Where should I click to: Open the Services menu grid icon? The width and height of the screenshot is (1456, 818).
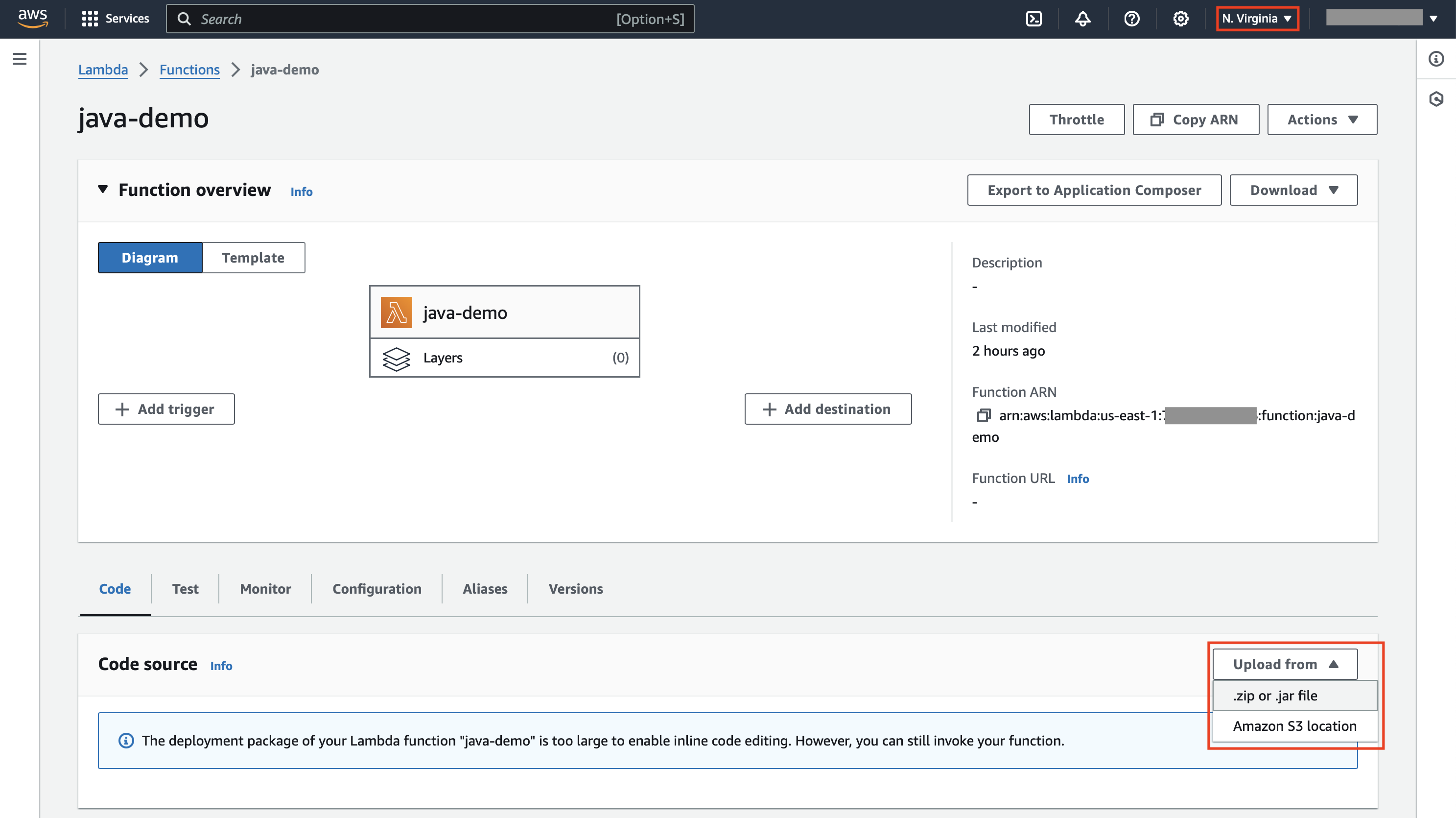(x=91, y=18)
